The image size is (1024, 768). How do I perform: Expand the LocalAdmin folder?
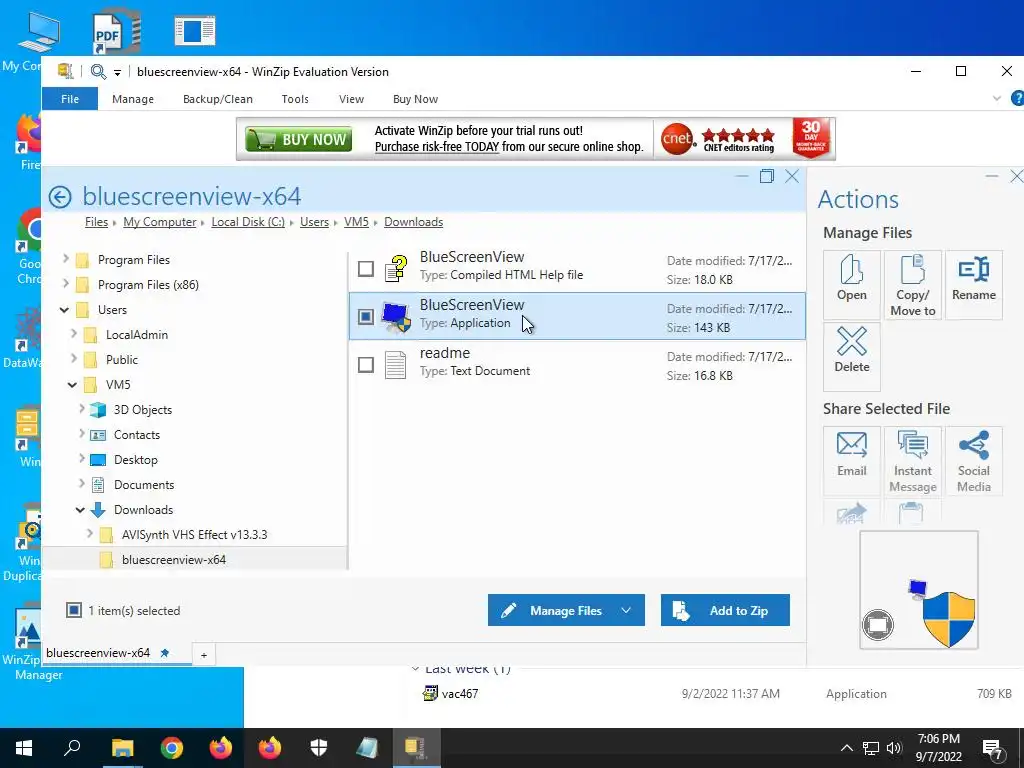(73, 334)
